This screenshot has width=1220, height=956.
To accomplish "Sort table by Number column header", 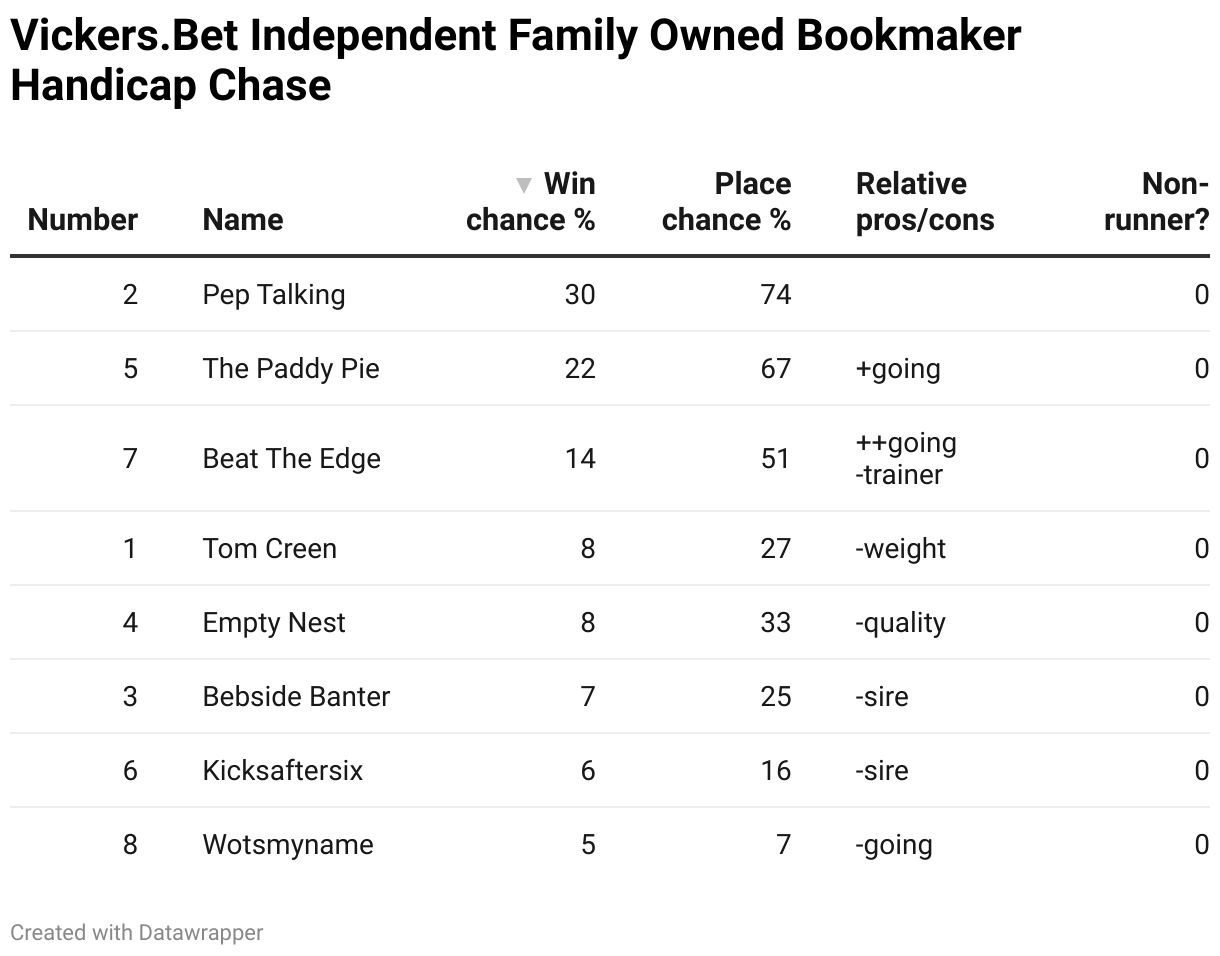I will (x=83, y=220).
